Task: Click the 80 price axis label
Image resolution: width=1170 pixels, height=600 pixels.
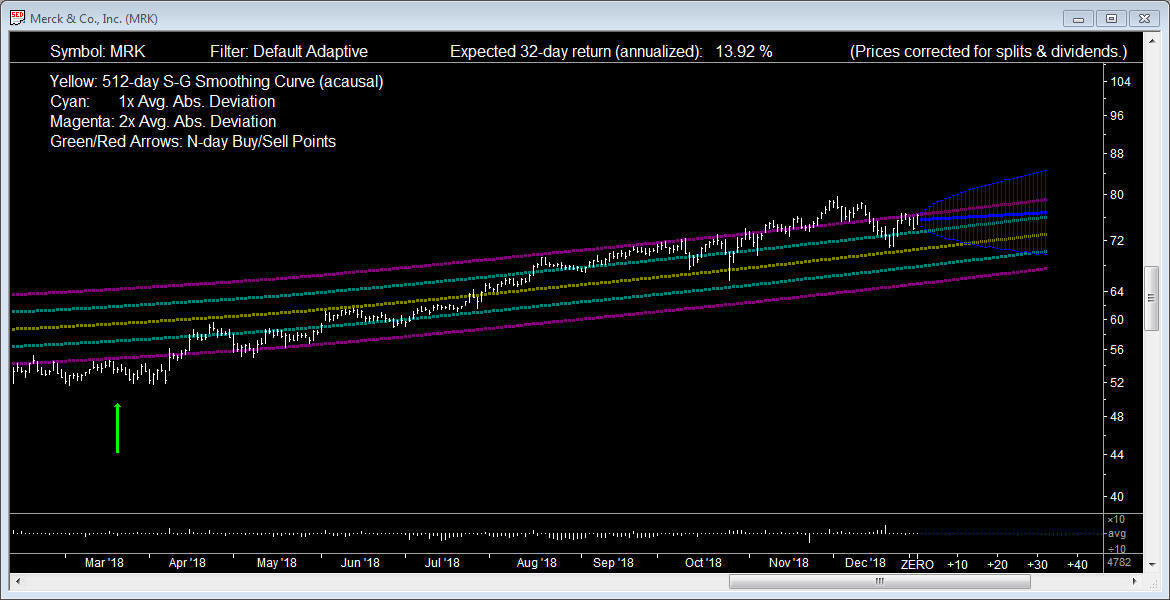Action: point(1118,195)
